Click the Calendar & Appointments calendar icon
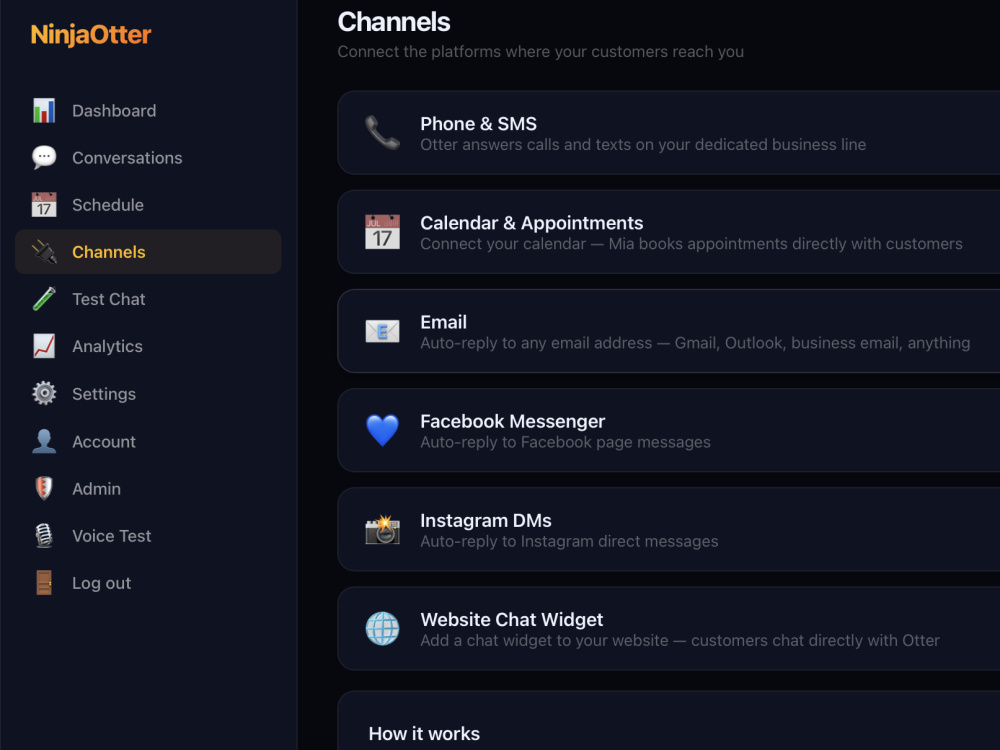 (x=382, y=232)
